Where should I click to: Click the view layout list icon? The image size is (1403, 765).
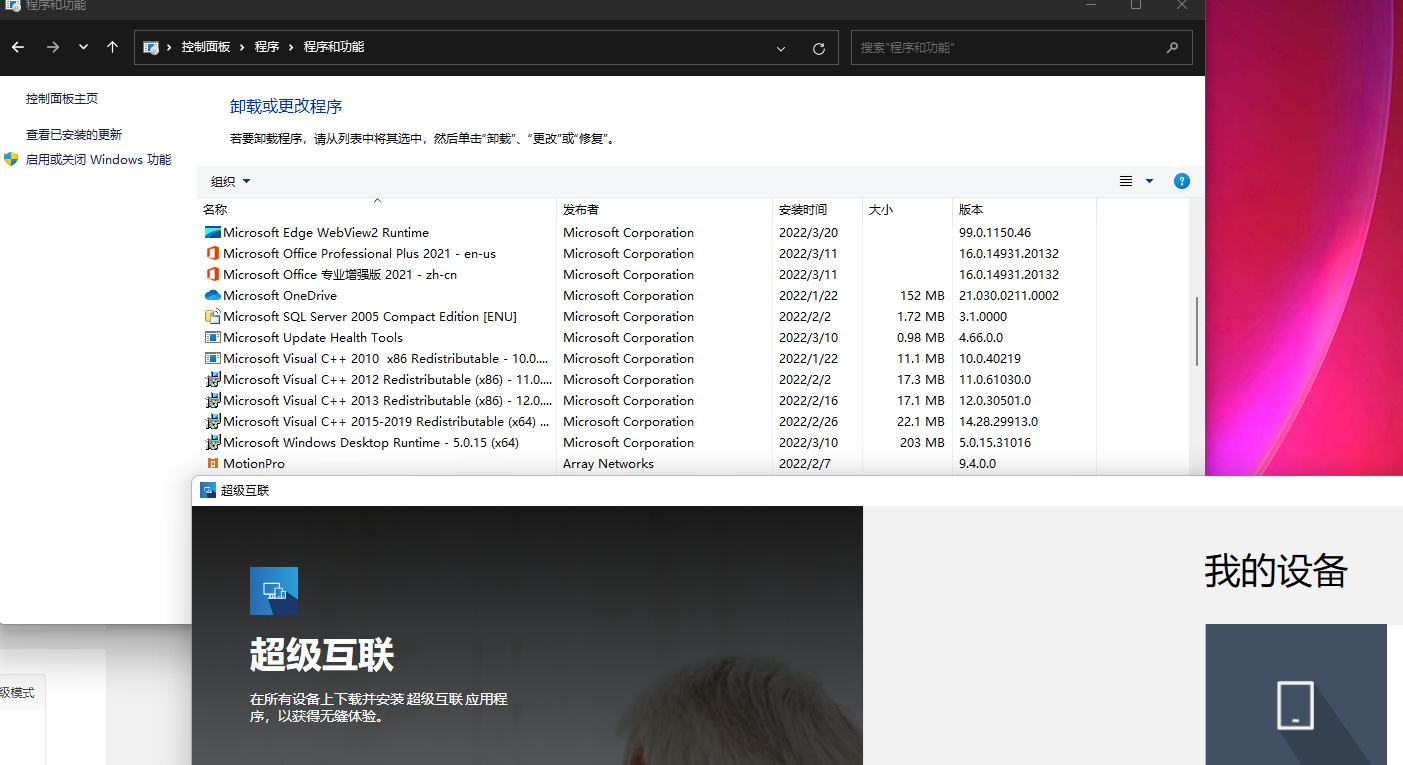point(1126,181)
